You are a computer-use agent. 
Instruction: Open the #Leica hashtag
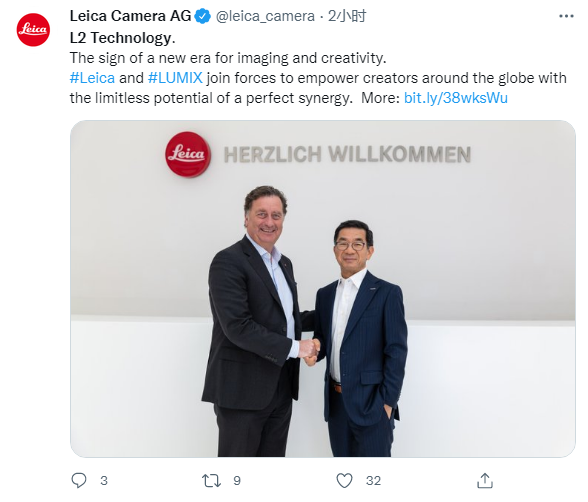click(92, 78)
